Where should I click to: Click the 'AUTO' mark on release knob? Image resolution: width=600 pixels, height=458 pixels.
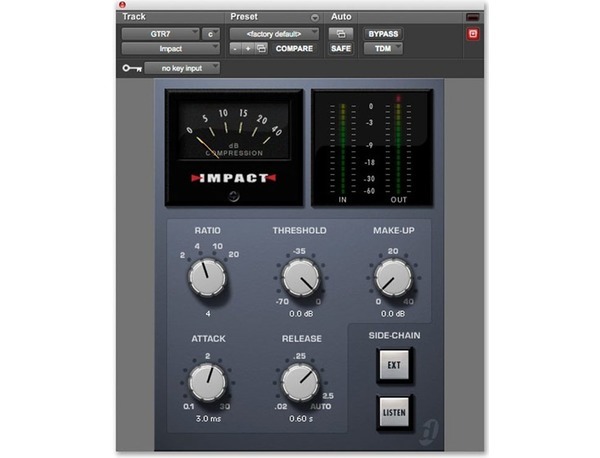tap(321, 406)
